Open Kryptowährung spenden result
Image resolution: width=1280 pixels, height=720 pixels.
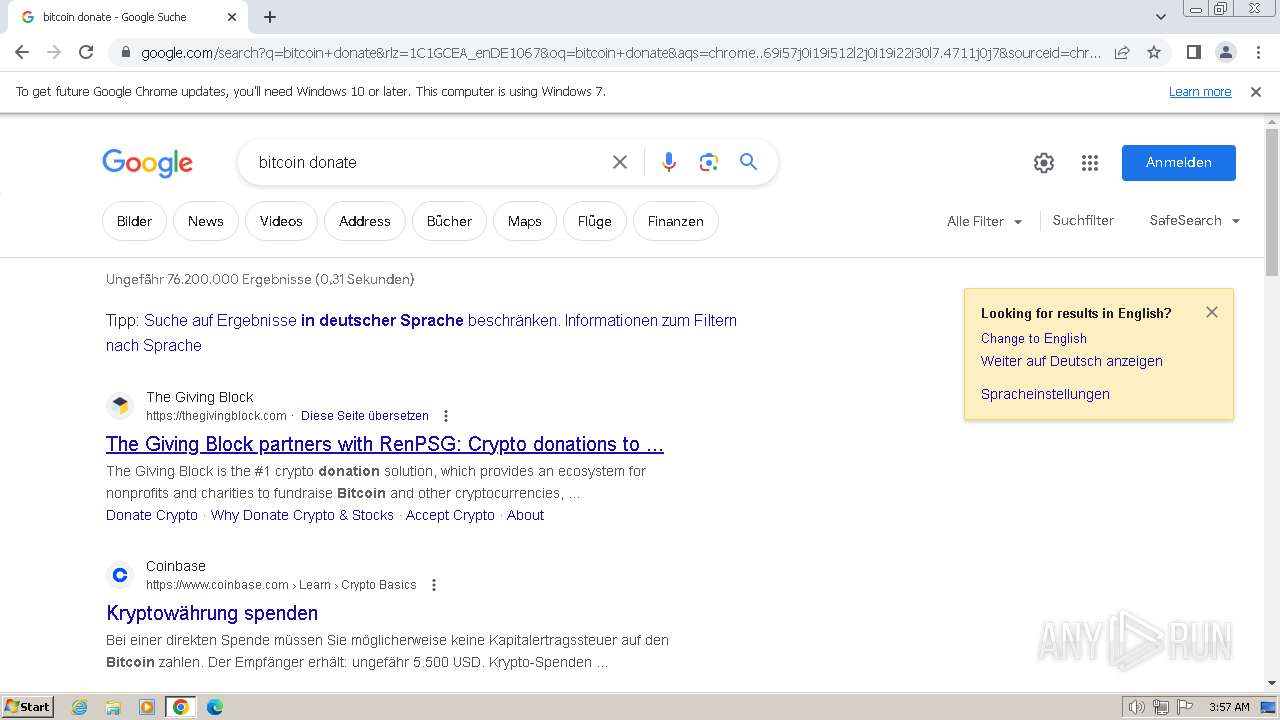(212, 613)
